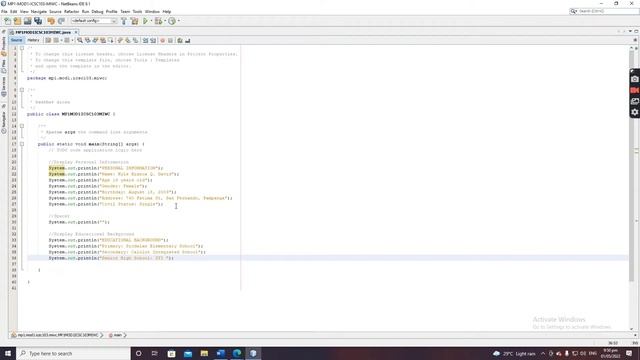Screen dimensions: 640x360
Task: Open the Run Project dropdown arrow
Action: [151, 21]
